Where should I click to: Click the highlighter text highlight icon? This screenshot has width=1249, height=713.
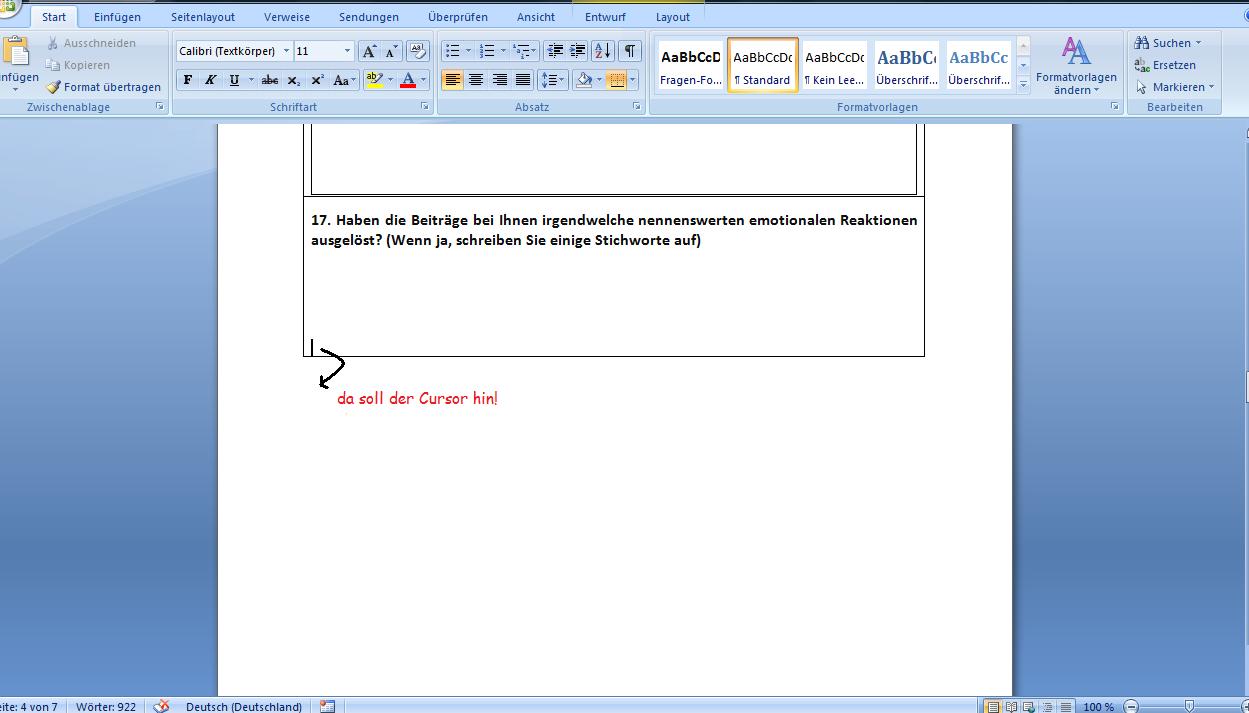[374, 80]
